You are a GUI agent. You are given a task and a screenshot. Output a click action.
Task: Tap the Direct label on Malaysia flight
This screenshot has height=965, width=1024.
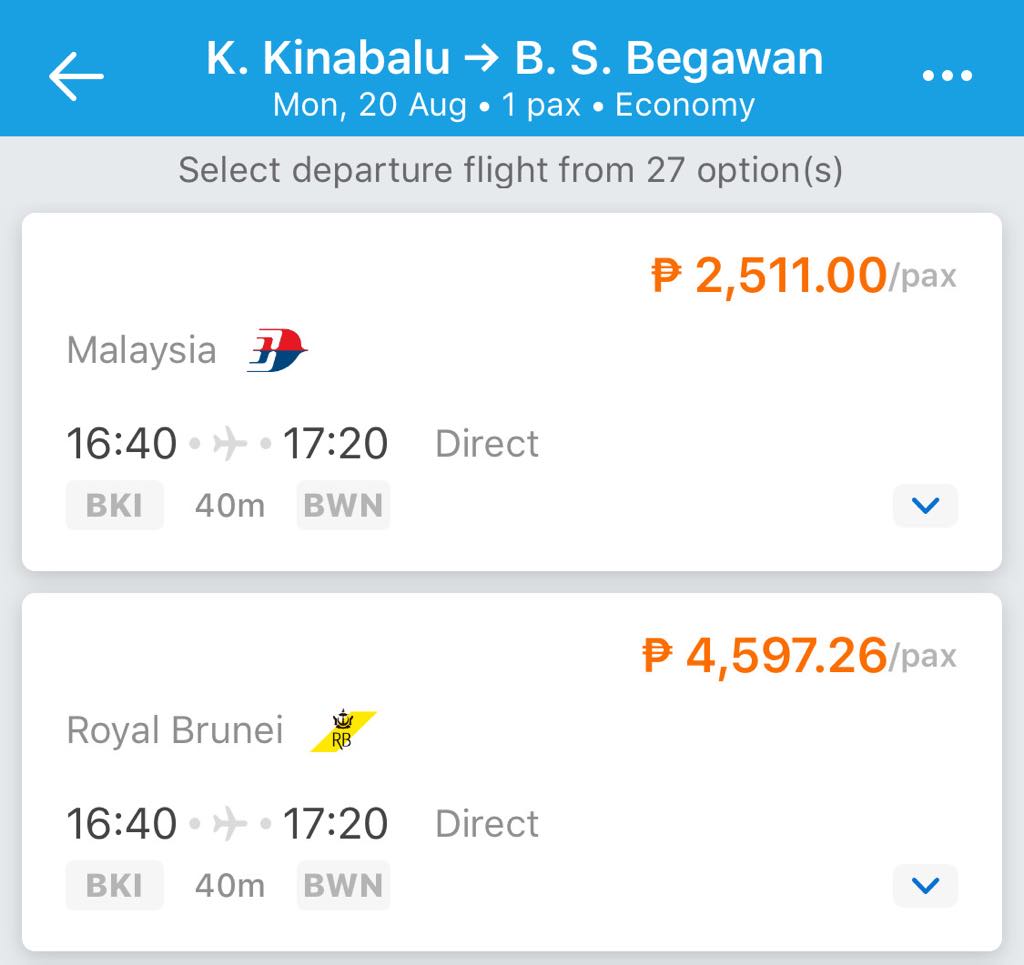pyautogui.click(x=487, y=444)
